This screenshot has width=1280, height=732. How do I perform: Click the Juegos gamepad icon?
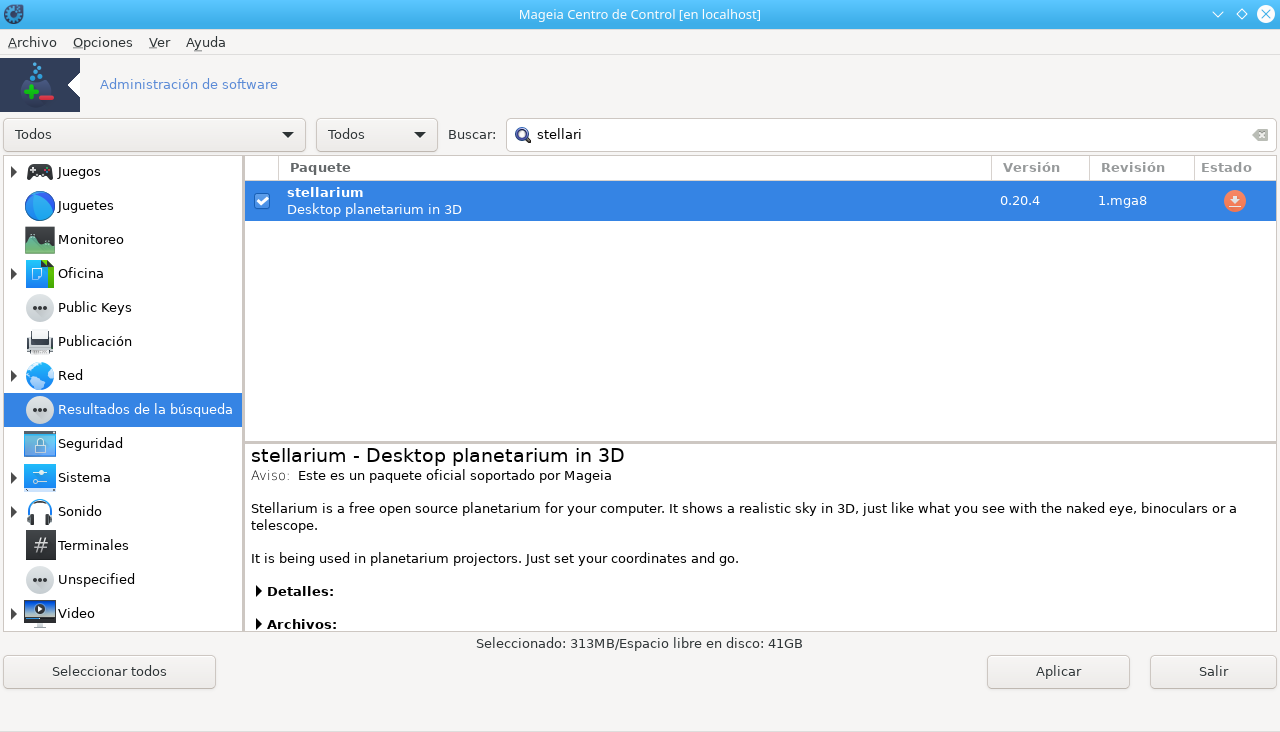[40, 172]
